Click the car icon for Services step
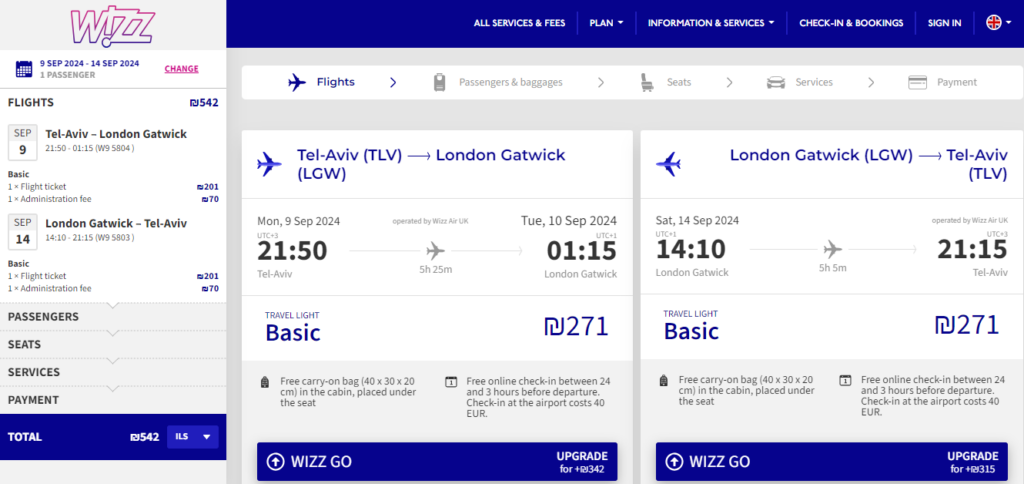Viewport: 1024px width, 484px height. (776, 83)
